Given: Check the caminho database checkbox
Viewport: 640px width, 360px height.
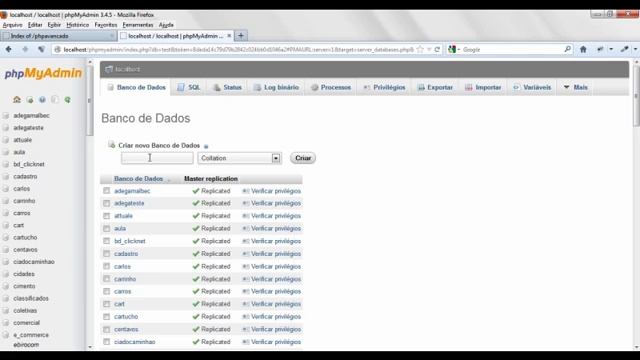Looking at the screenshot, I should [107, 279].
